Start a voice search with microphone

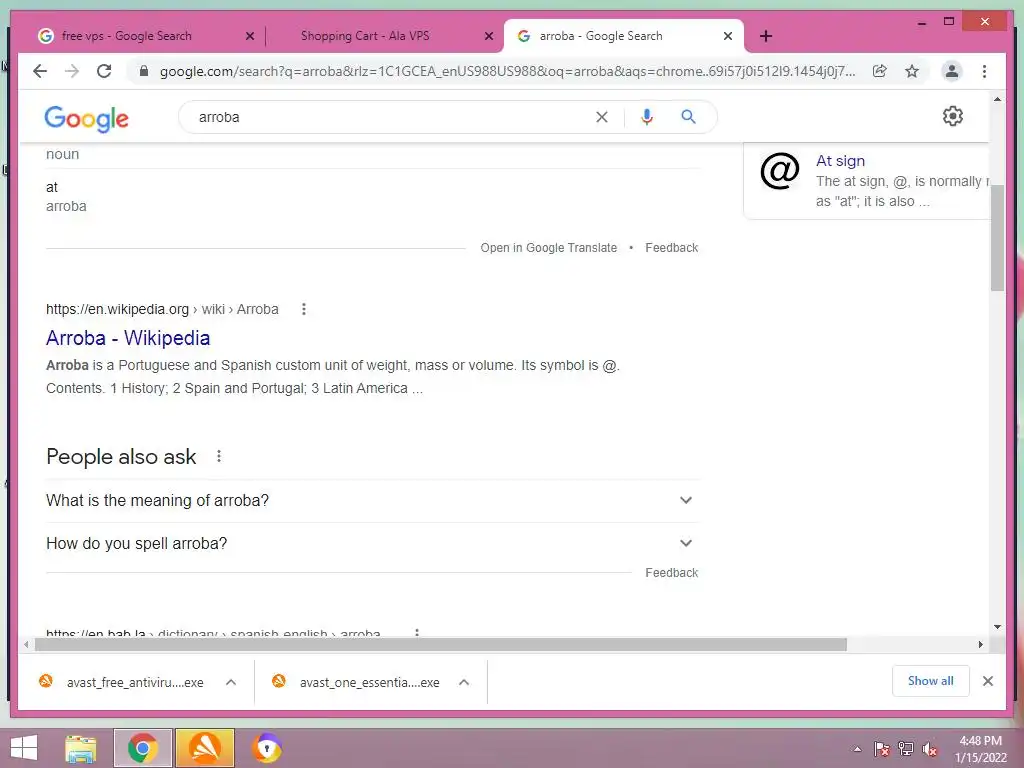[647, 117]
